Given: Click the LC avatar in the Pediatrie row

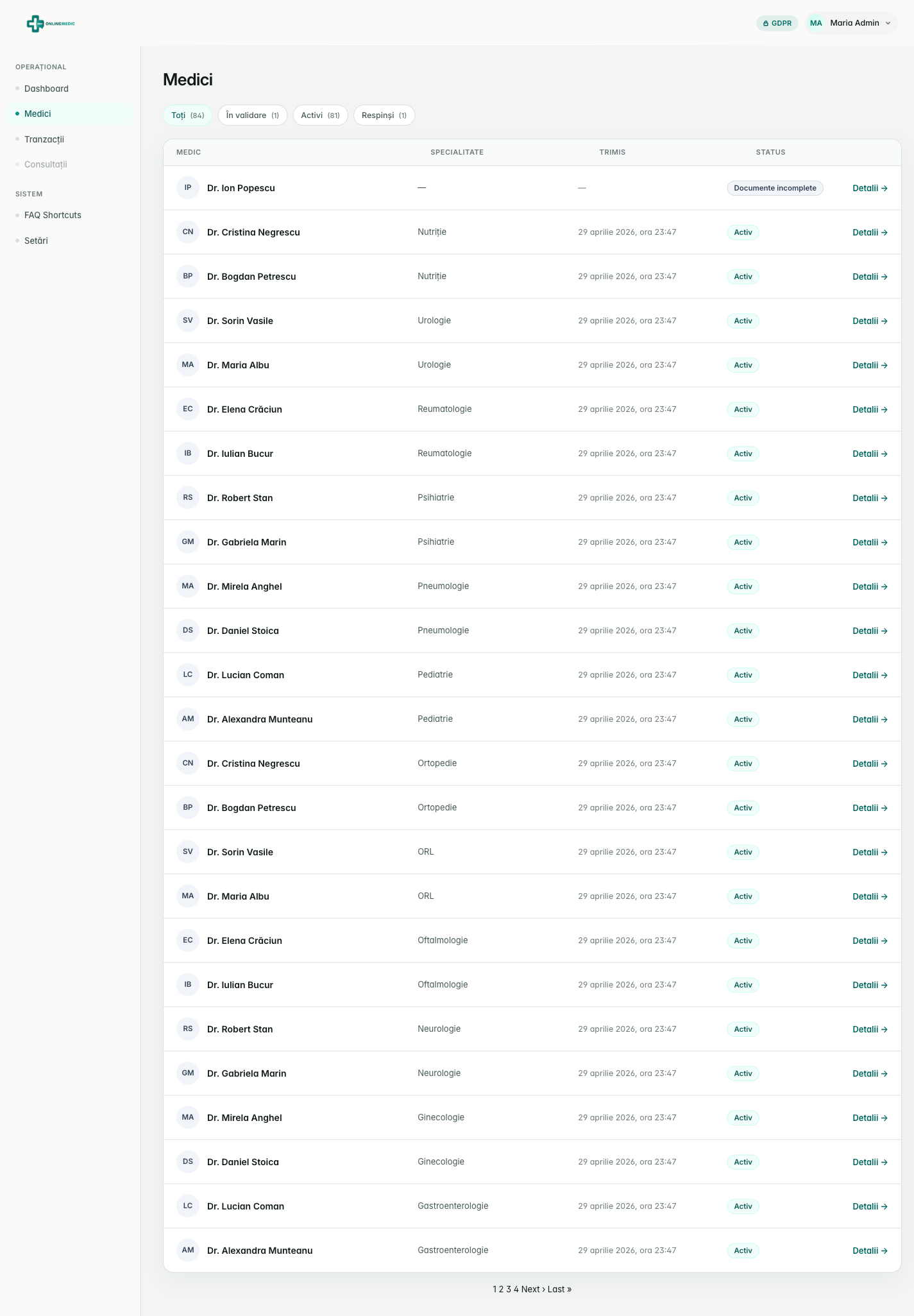Looking at the screenshot, I should tap(188, 675).
